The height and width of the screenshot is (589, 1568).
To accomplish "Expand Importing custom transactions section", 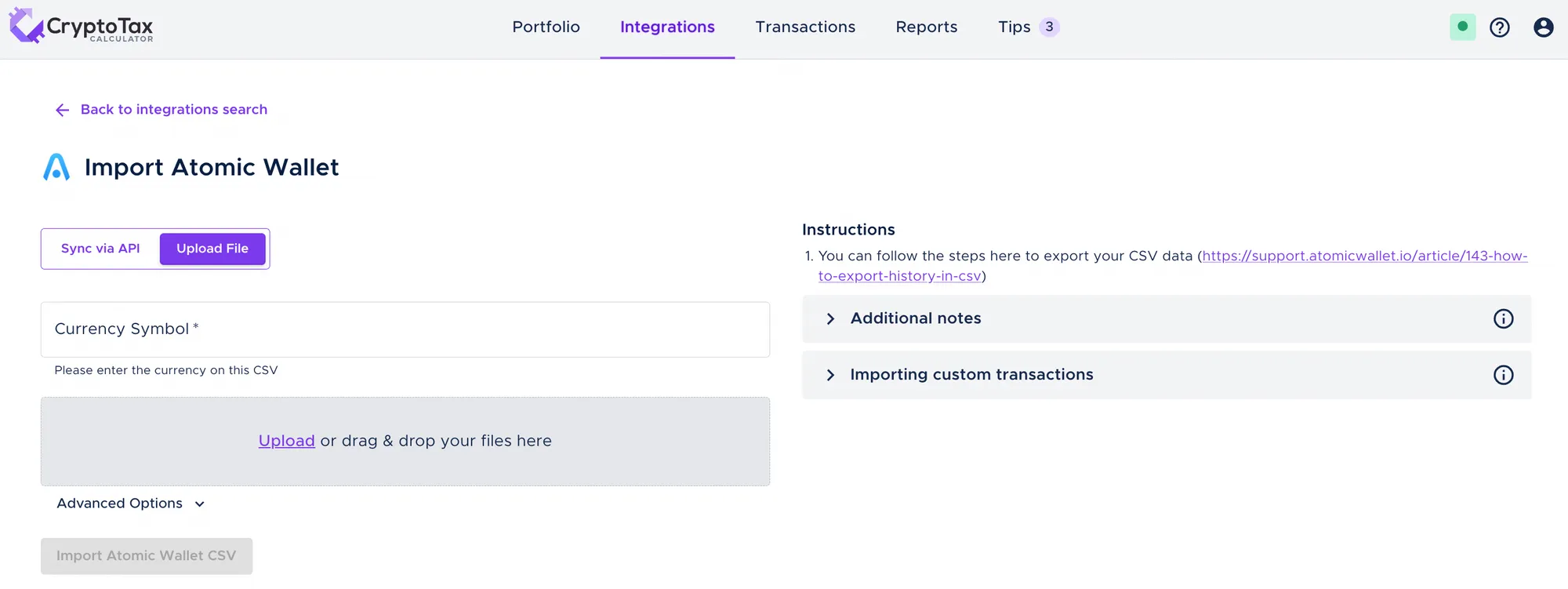I will 1167,375.
